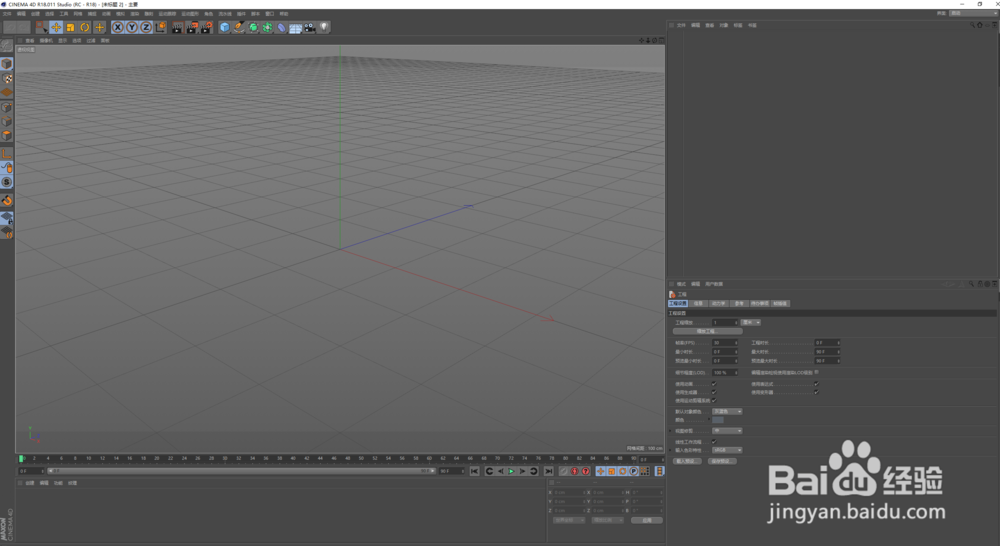Toggle Enable Snap magnet icon
Screen dimensions: 1000x546
6,200
